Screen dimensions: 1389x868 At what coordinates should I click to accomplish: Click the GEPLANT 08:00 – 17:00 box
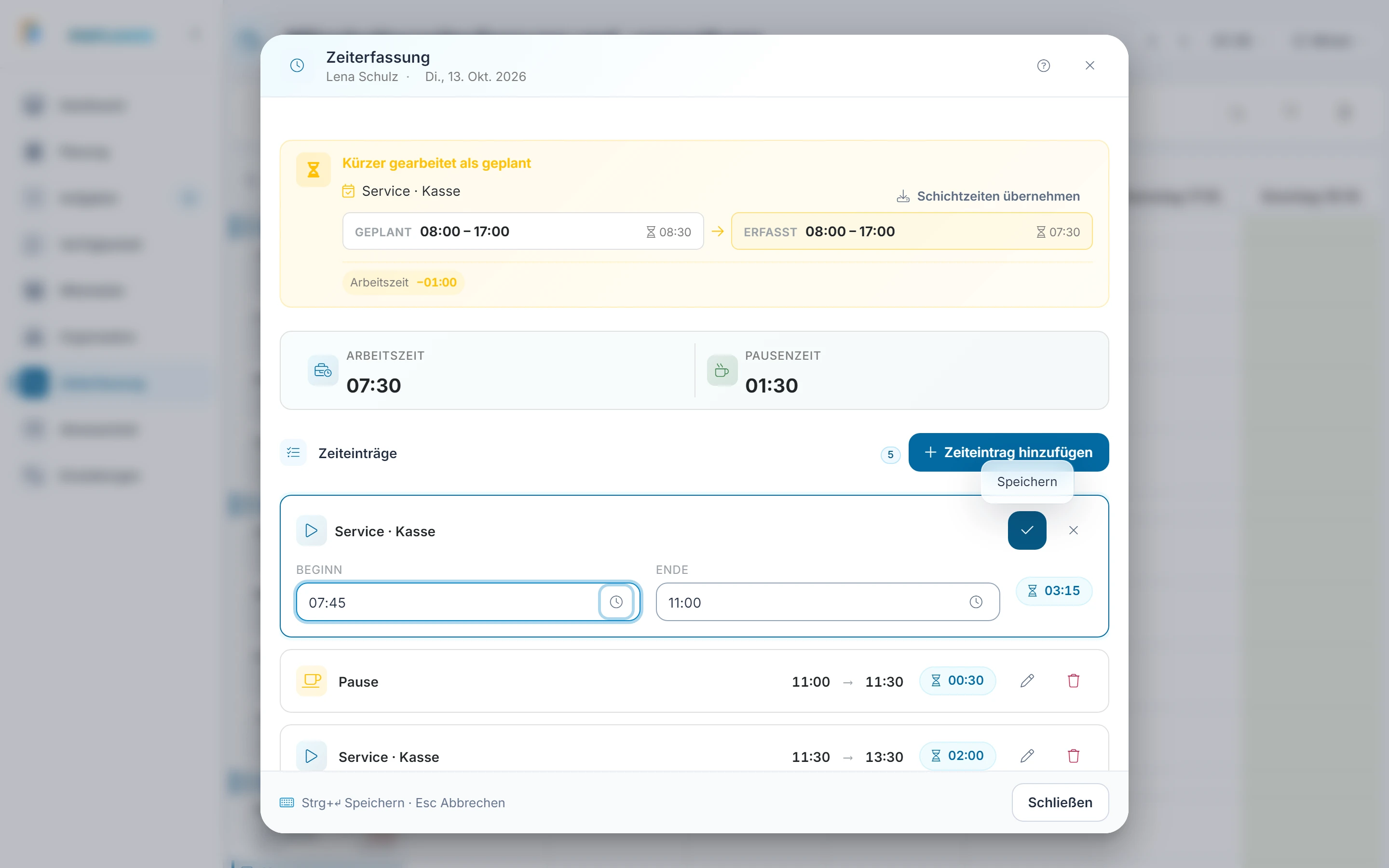click(523, 231)
